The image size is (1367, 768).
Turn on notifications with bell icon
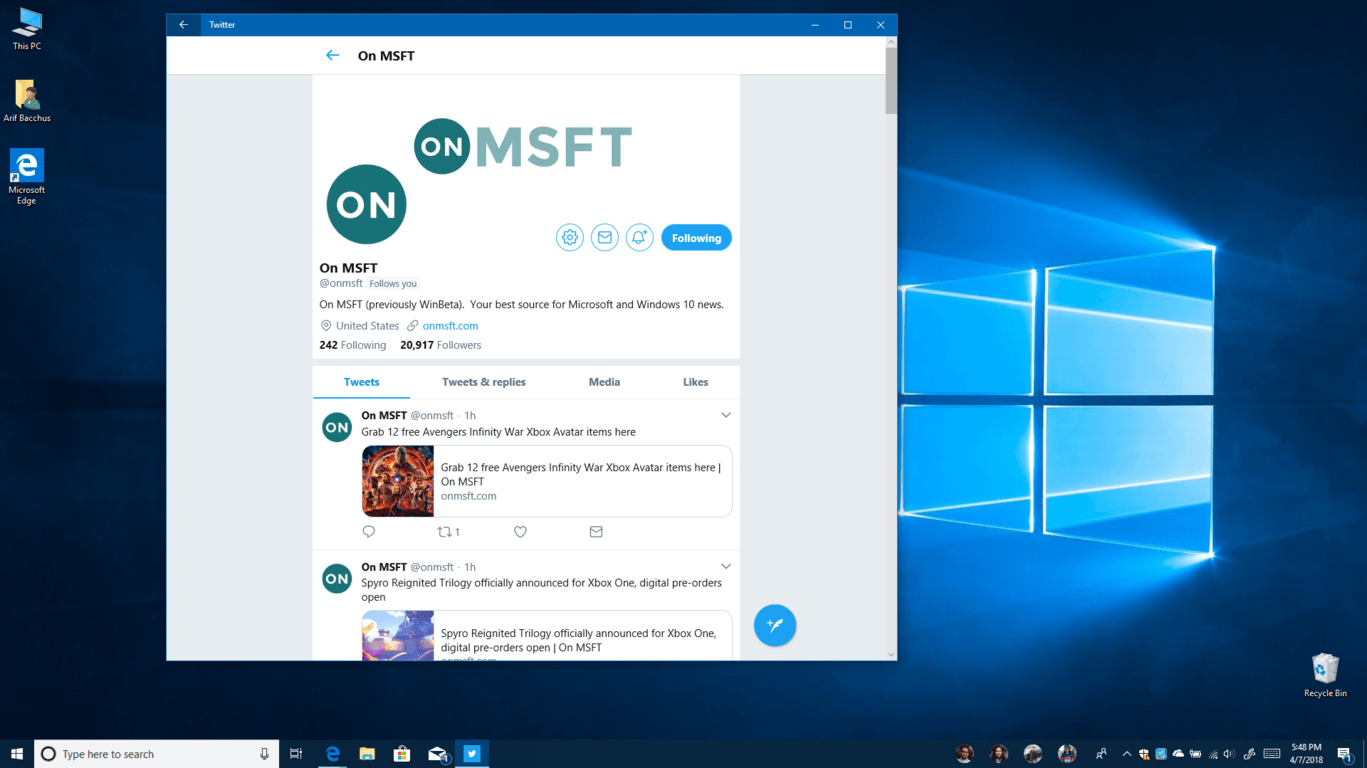639,237
